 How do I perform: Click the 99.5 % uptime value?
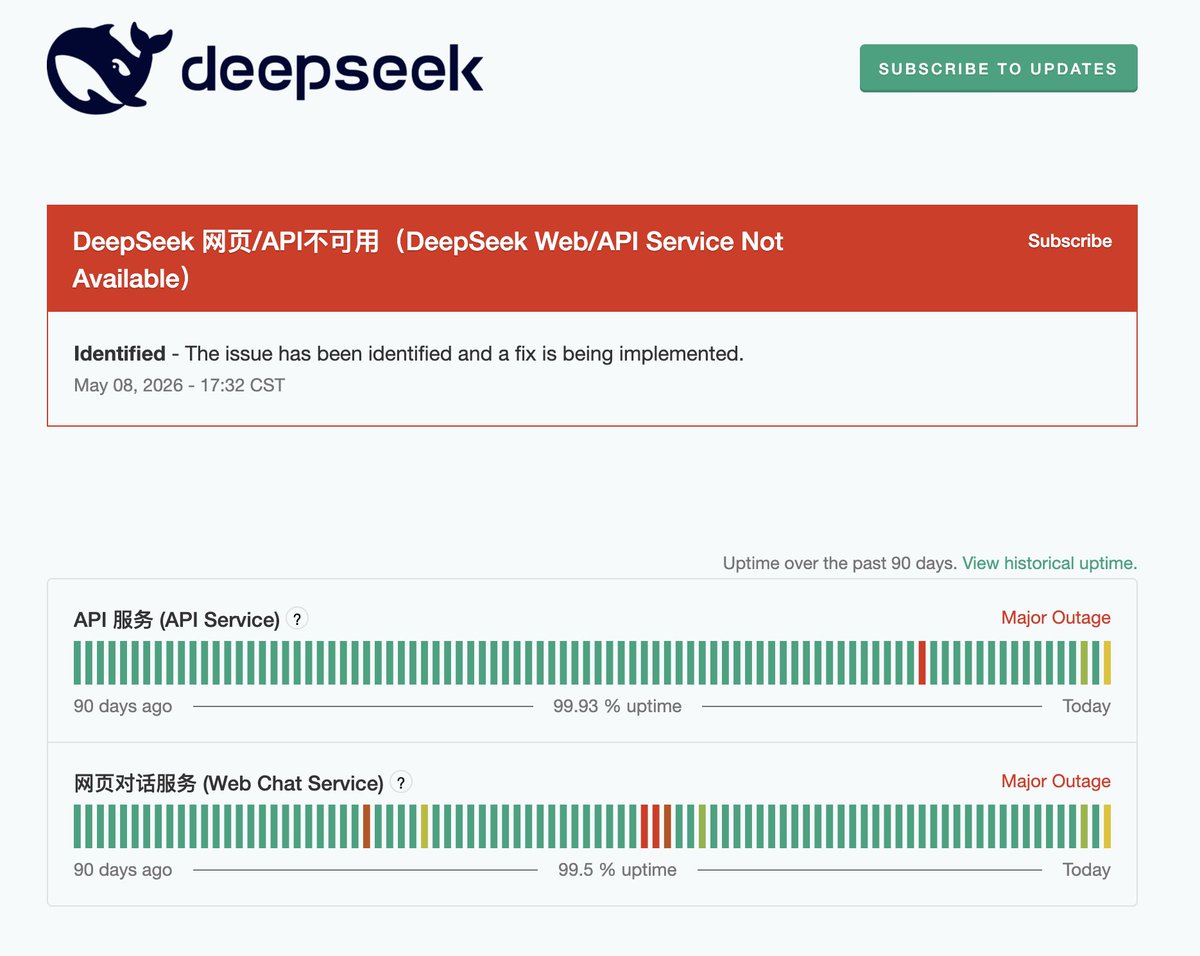[617, 870]
